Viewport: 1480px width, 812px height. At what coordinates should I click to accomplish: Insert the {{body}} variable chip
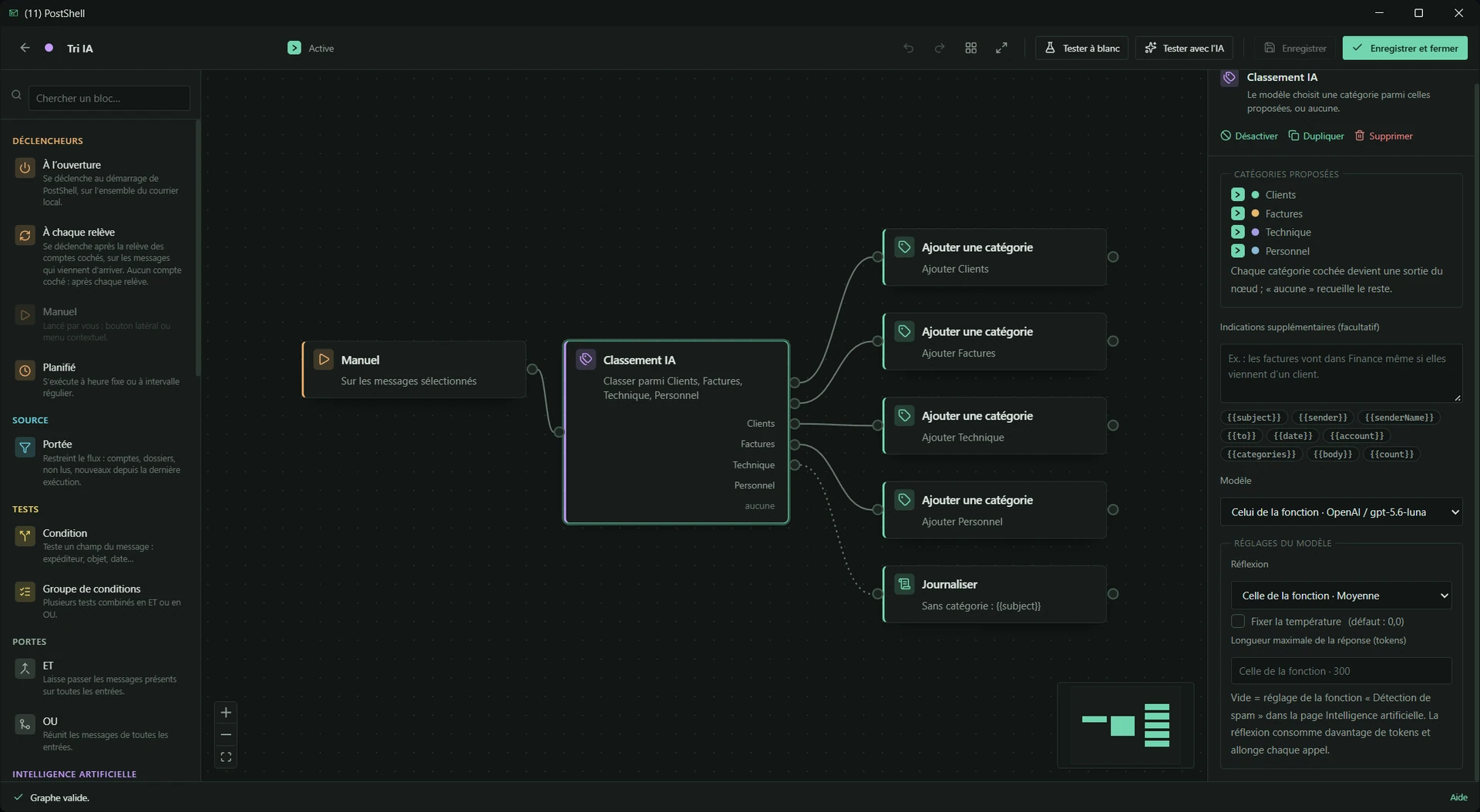1332,455
